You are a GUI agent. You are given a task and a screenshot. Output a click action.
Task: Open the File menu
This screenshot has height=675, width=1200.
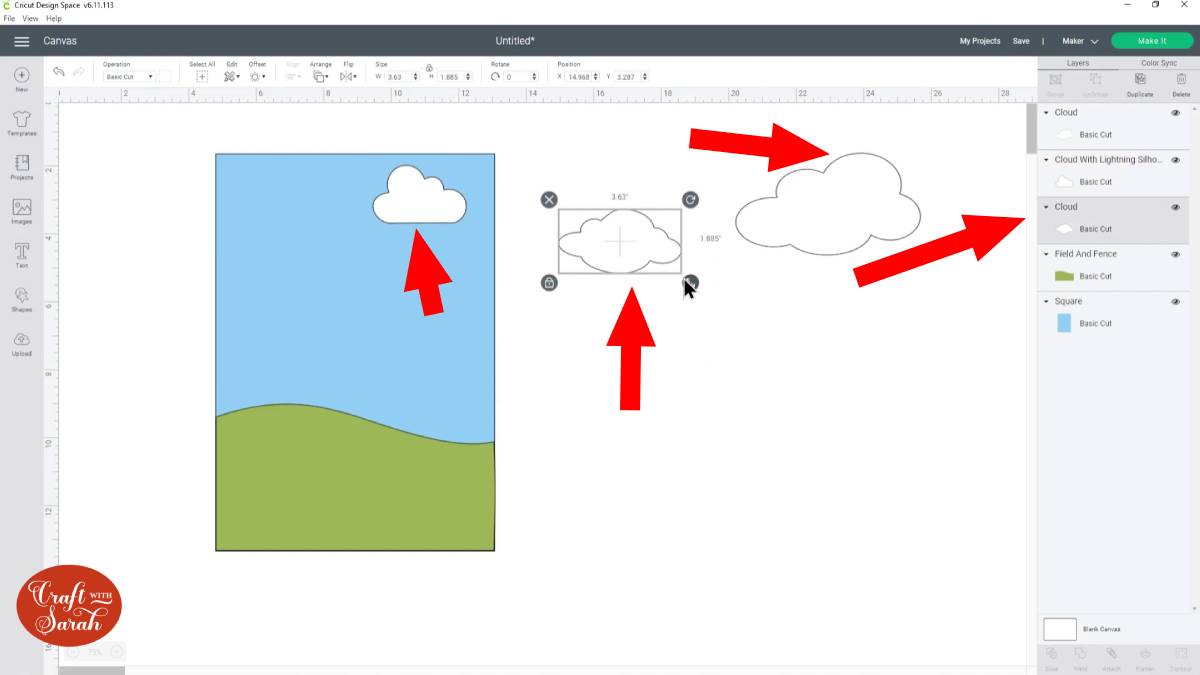[8, 18]
